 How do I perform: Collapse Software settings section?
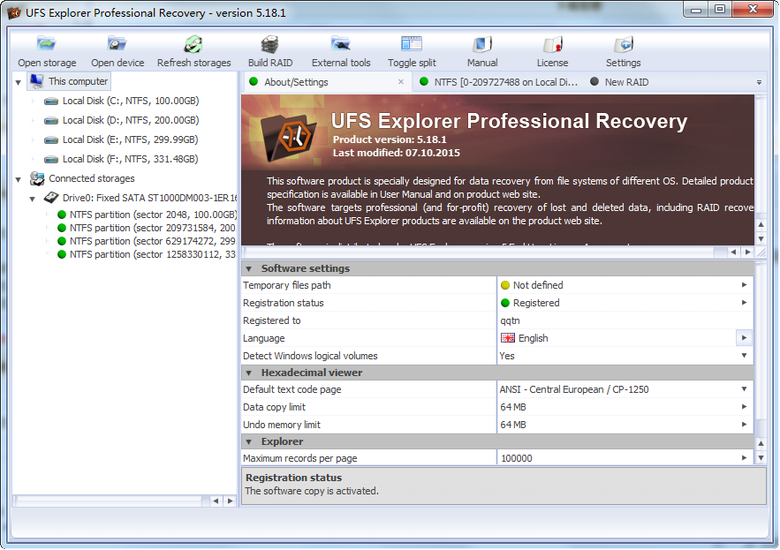coord(249,269)
